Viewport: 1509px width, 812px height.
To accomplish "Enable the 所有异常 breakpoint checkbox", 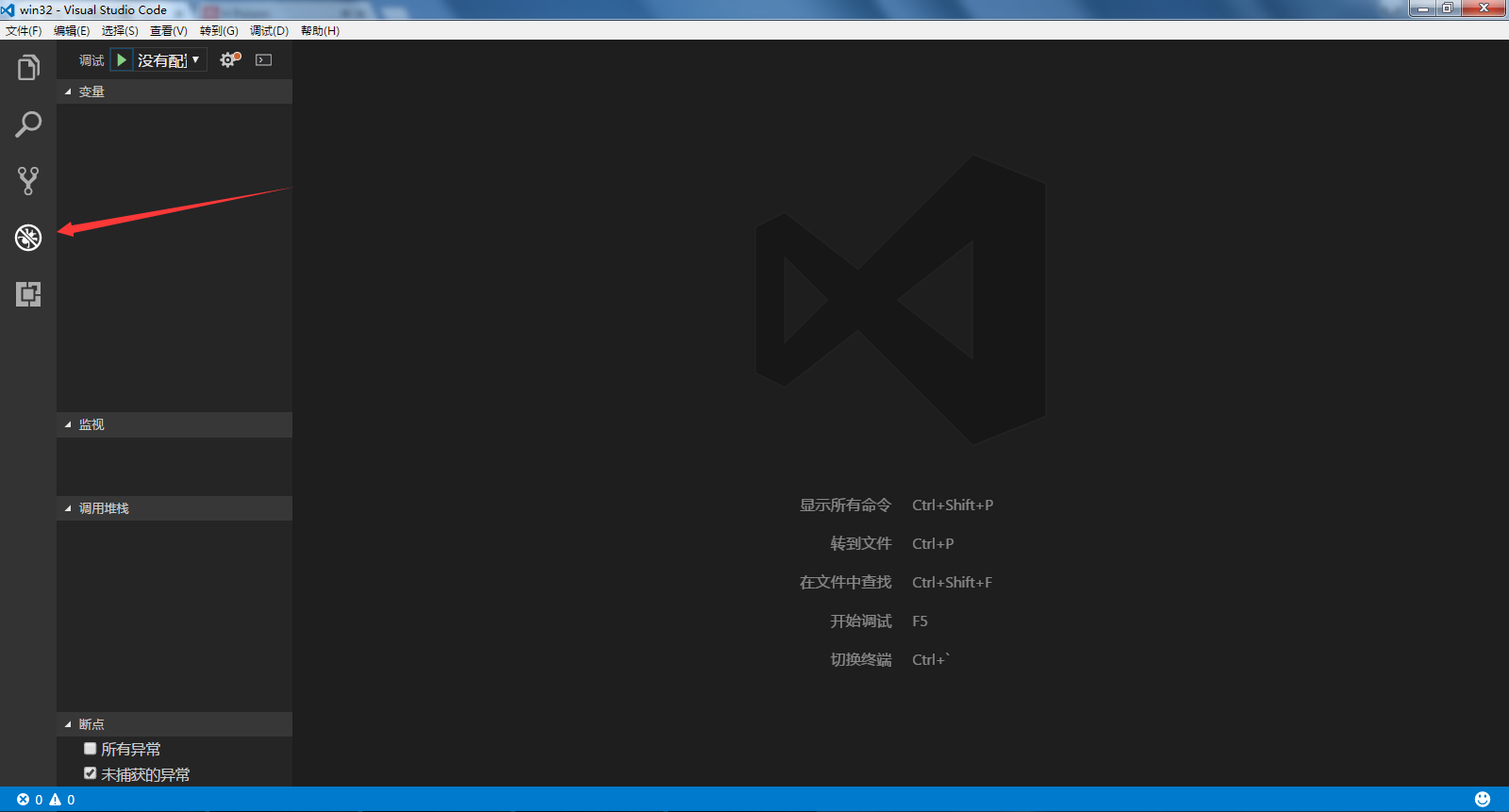I will click(x=91, y=749).
